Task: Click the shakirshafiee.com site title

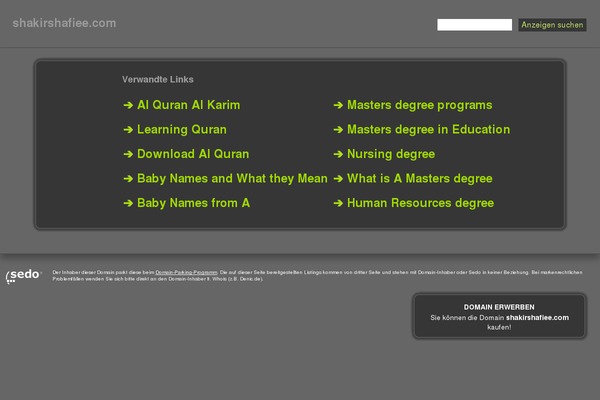Action: click(64, 23)
